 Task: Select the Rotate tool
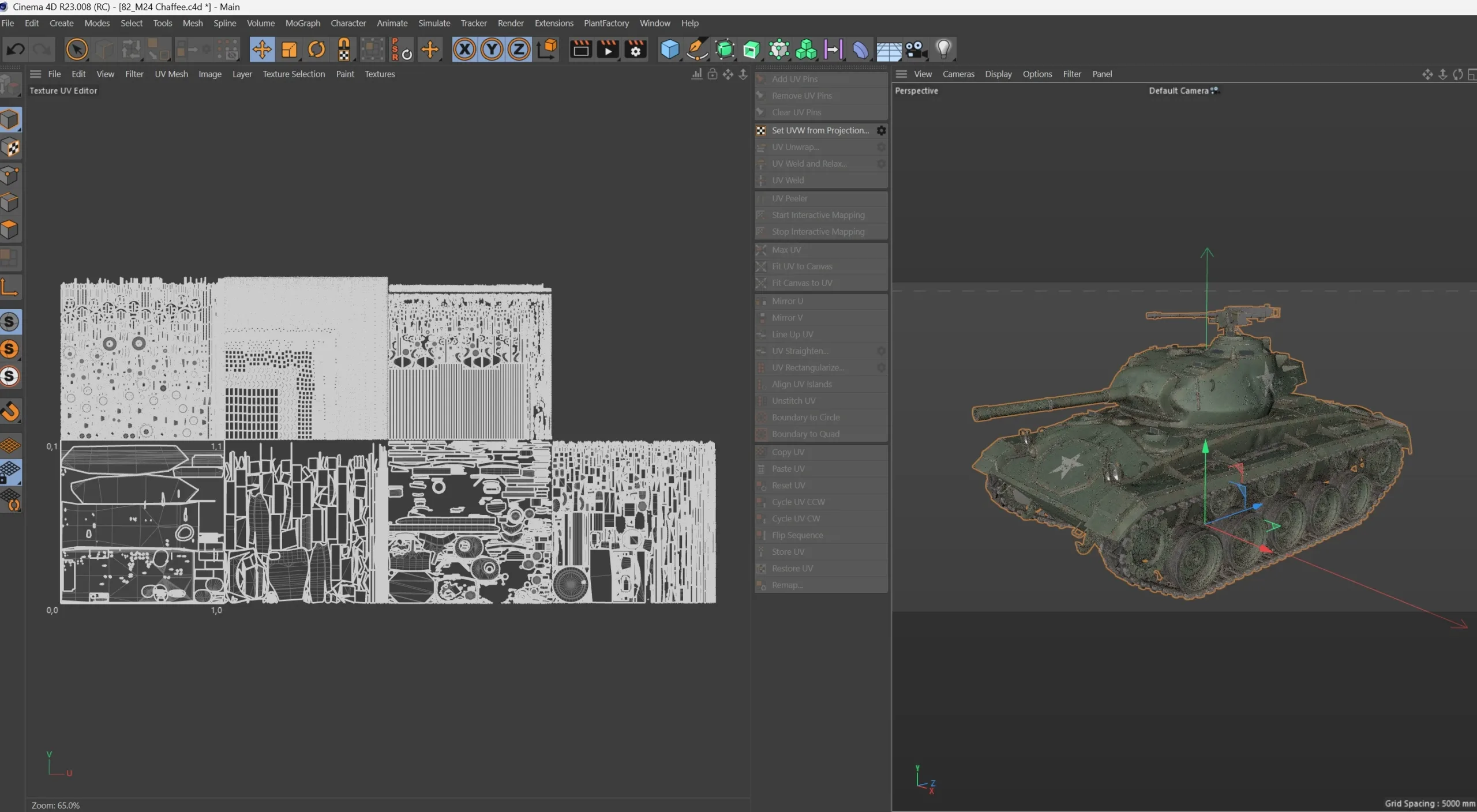tap(316, 50)
